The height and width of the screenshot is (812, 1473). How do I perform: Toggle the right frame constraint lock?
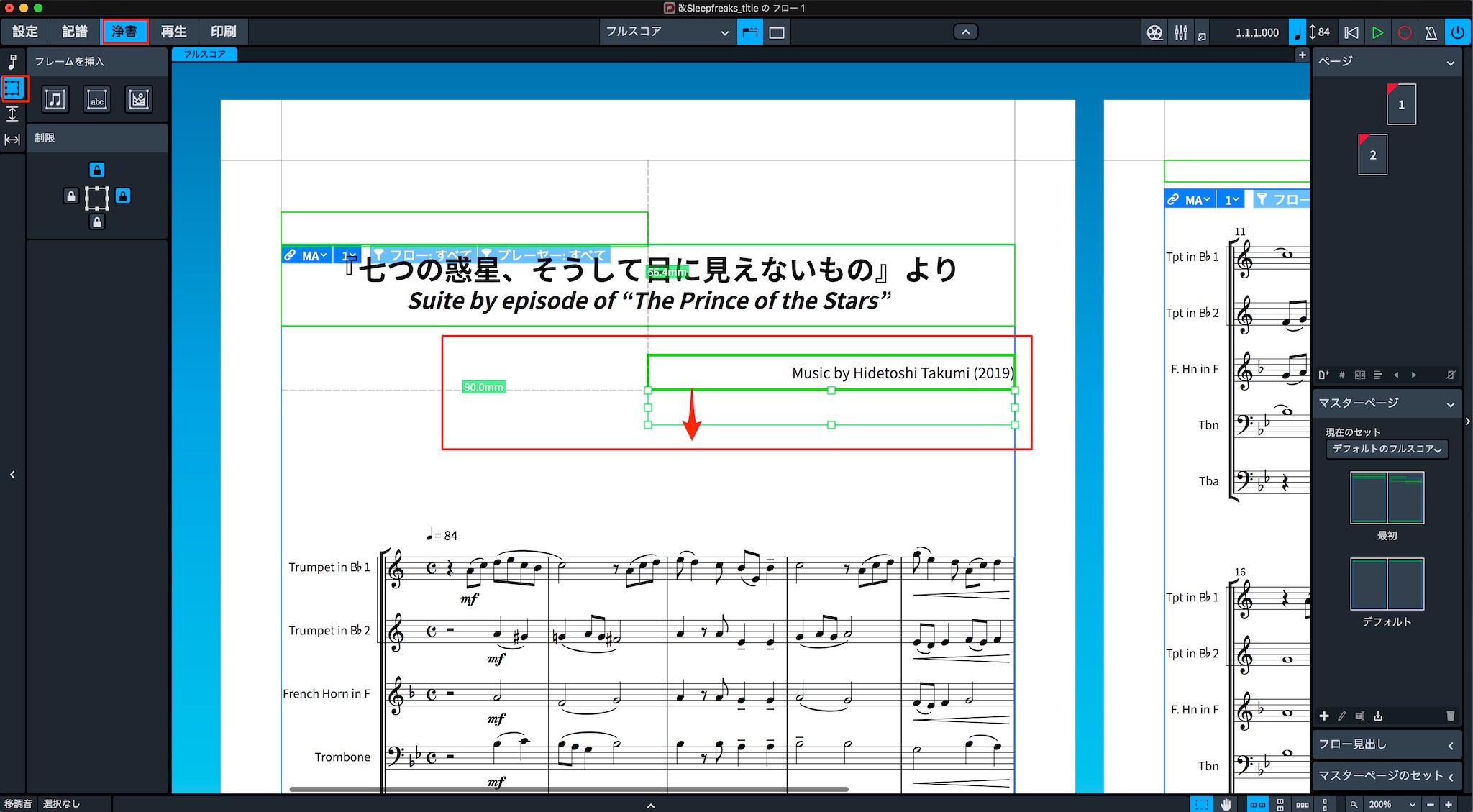tap(124, 196)
